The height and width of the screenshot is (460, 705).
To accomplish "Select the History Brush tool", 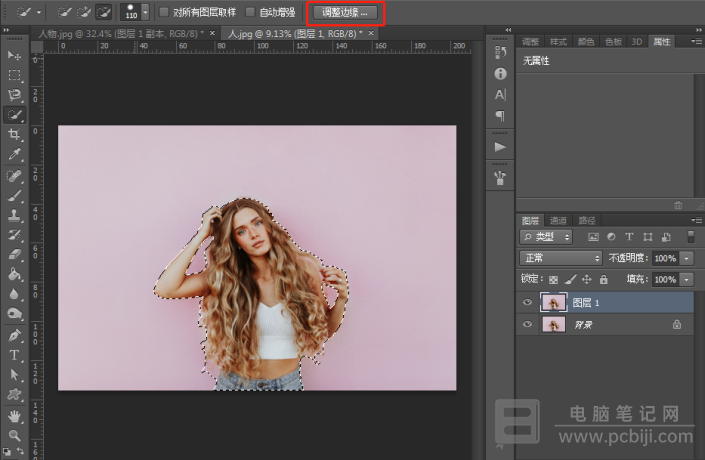I will tap(14, 235).
